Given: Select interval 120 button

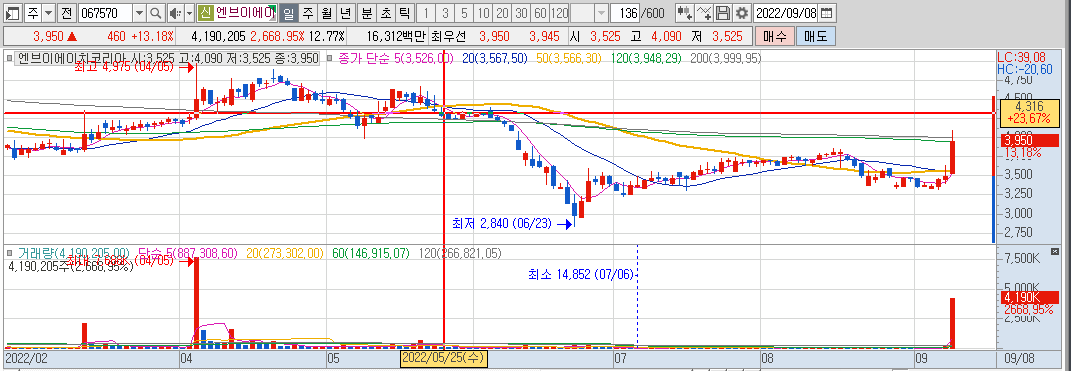Looking at the screenshot, I should point(559,12).
